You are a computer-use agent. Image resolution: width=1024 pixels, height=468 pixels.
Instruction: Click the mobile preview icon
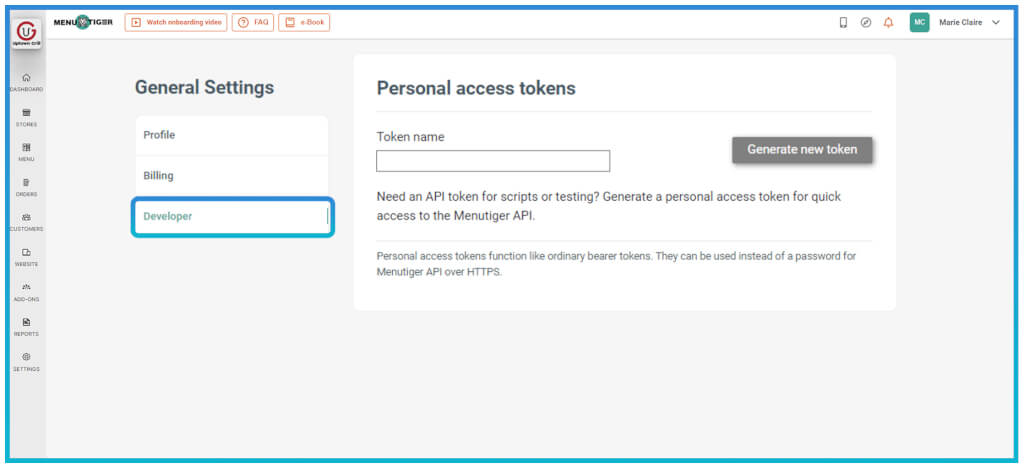click(x=843, y=23)
